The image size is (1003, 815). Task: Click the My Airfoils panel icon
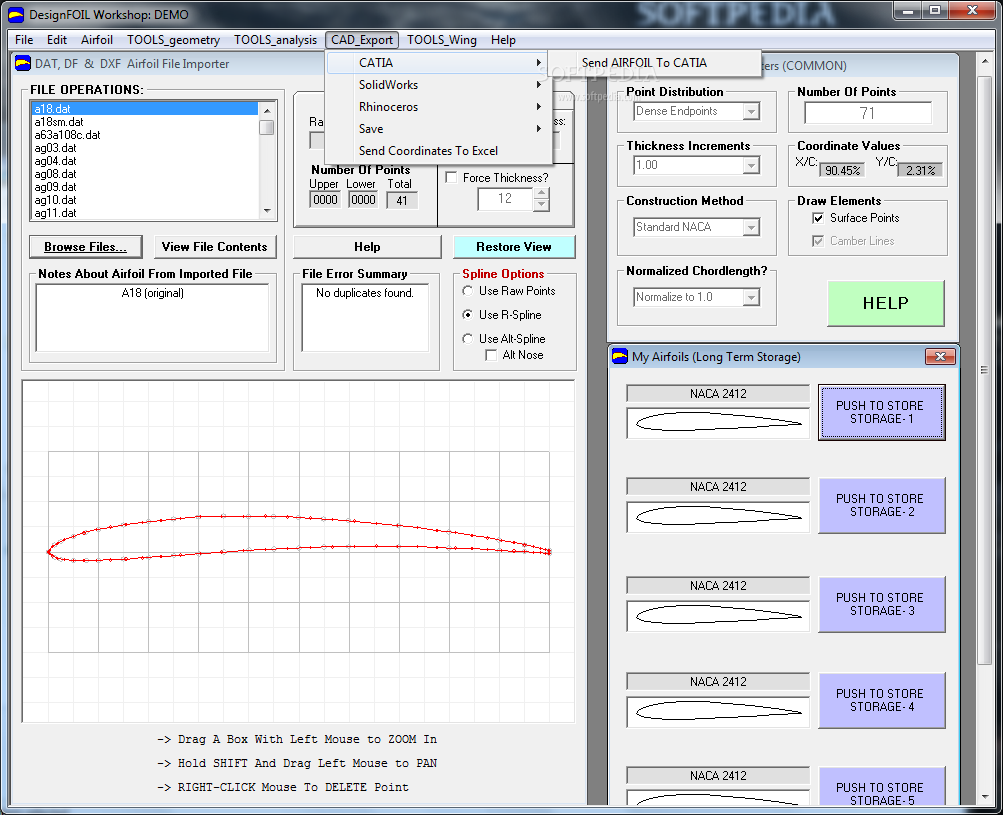[x=620, y=356]
